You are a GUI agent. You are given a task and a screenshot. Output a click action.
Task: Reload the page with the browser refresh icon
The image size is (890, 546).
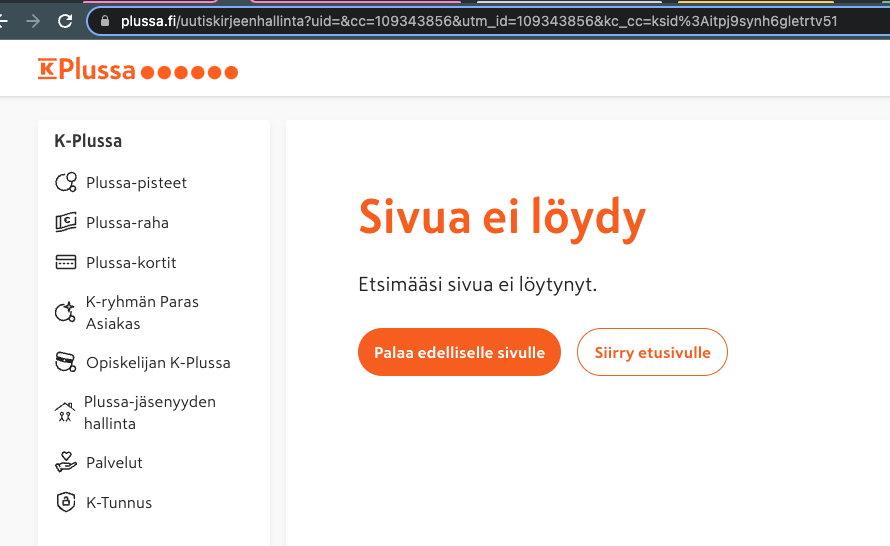(x=65, y=21)
